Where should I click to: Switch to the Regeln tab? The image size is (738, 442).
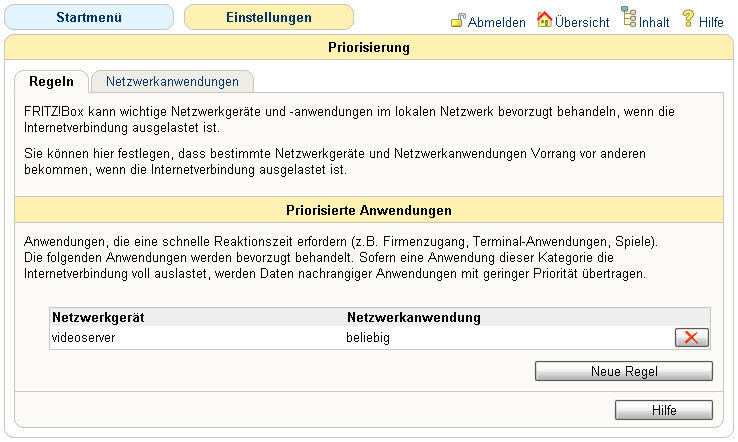[x=51, y=81]
